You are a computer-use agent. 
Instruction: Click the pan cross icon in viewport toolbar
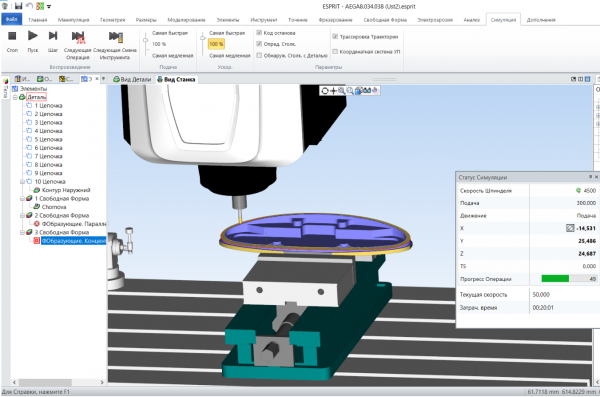(x=333, y=91)
